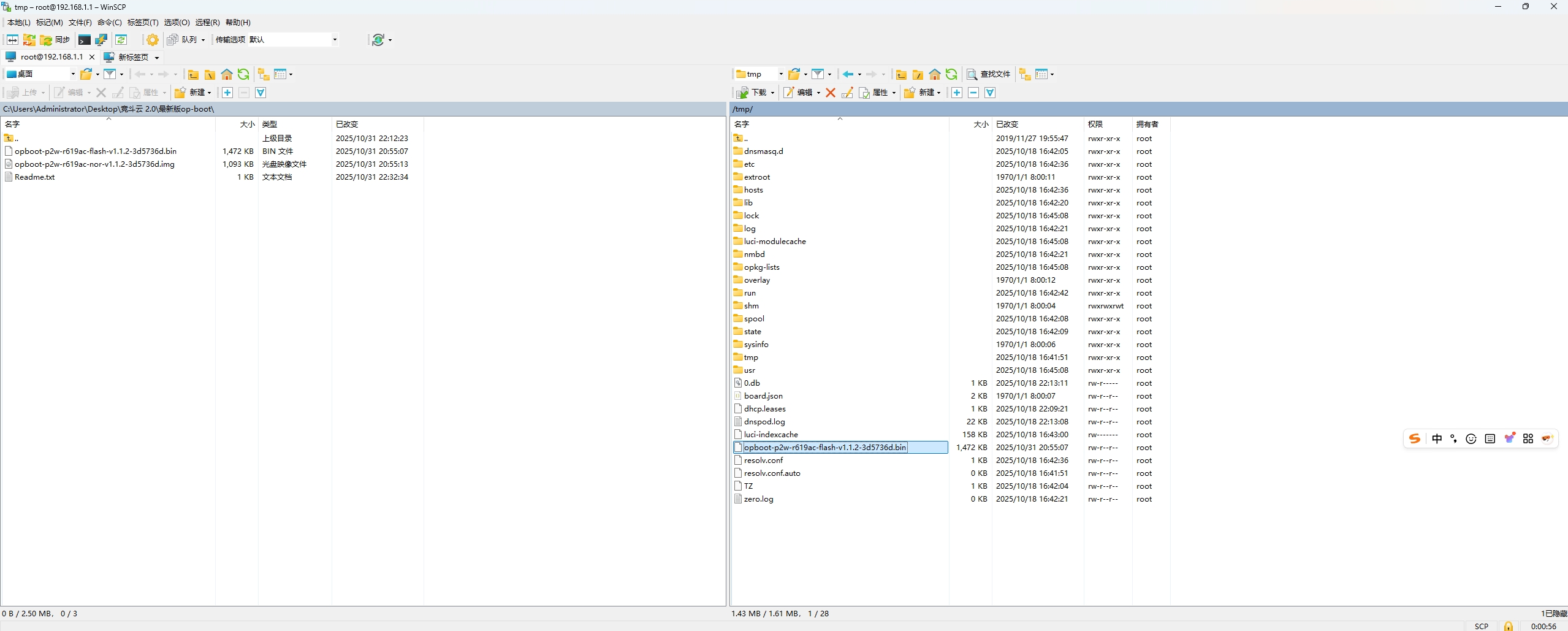Expand the local 桌面 drive dropdown

73,74
